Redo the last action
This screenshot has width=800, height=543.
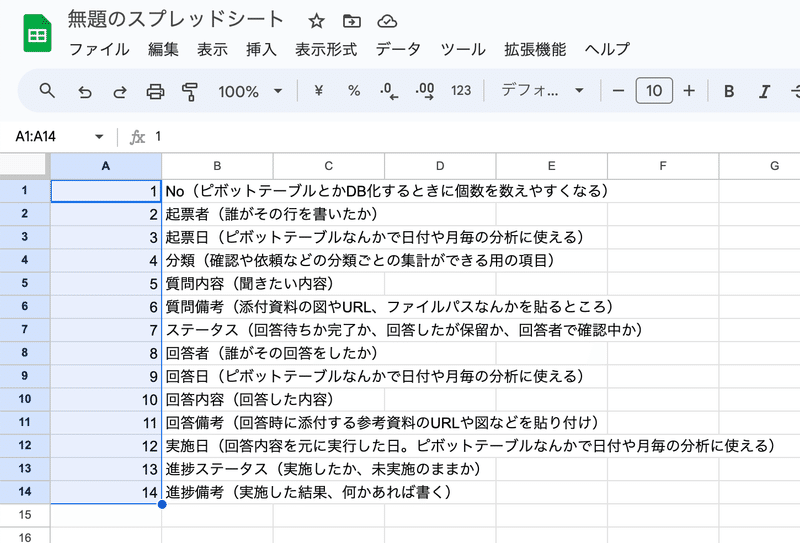coord(120,91)
